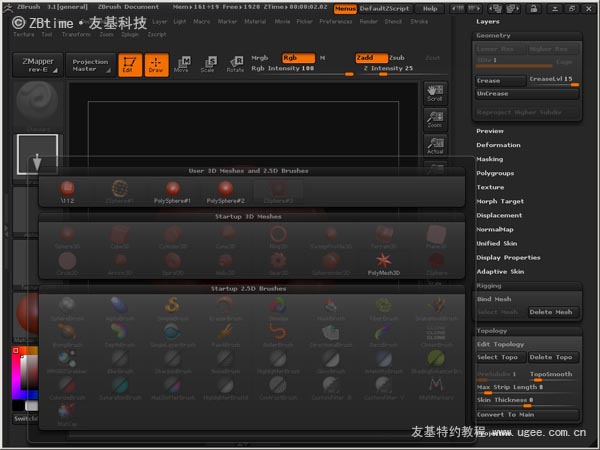Choose the MultiMarkers tool

pos(436,388)
